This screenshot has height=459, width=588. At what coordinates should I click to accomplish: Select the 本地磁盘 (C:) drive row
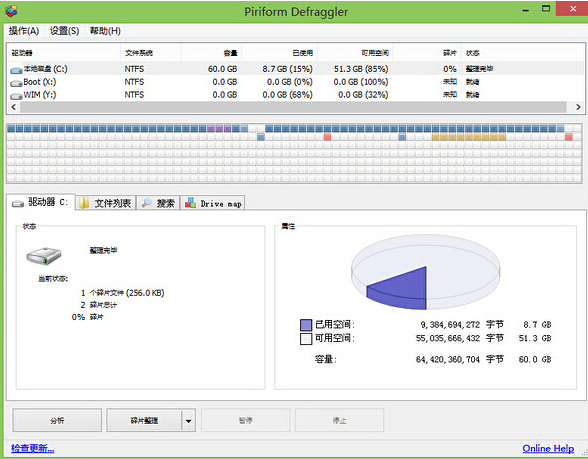coord(296,69)
